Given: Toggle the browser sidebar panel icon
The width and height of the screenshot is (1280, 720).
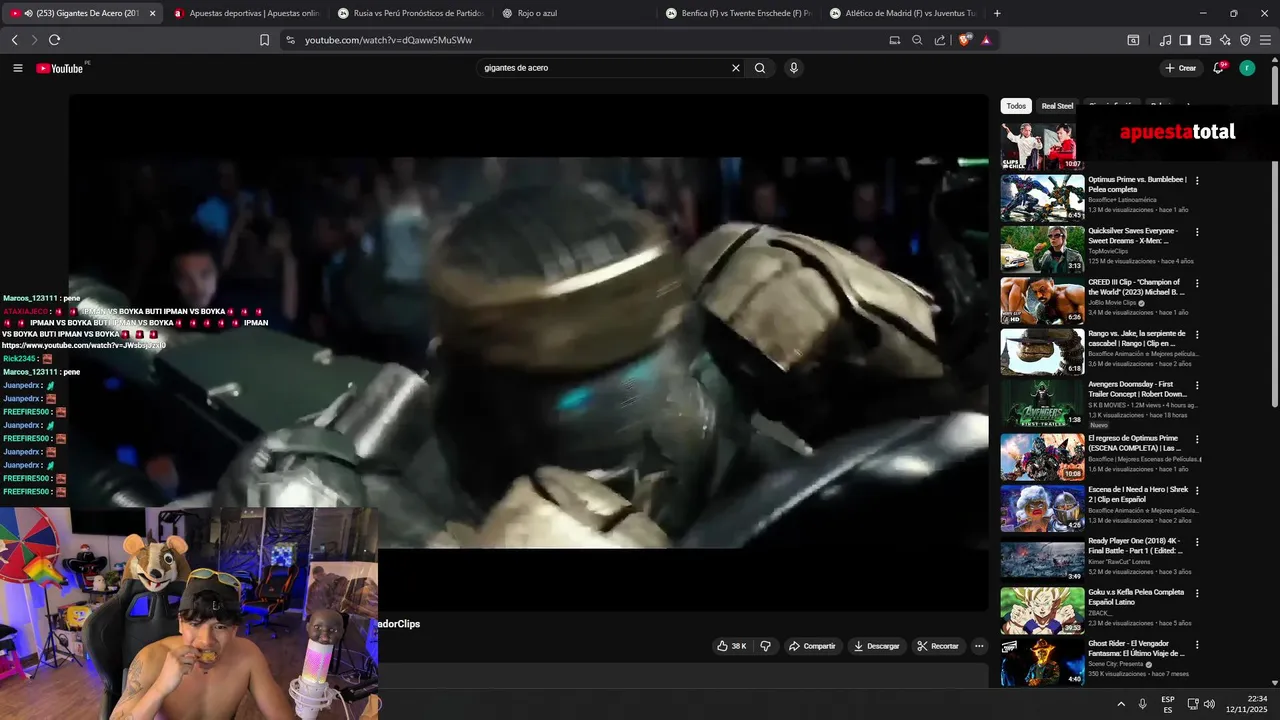Looking at the screenshot, I should (x=1185, y=40).
